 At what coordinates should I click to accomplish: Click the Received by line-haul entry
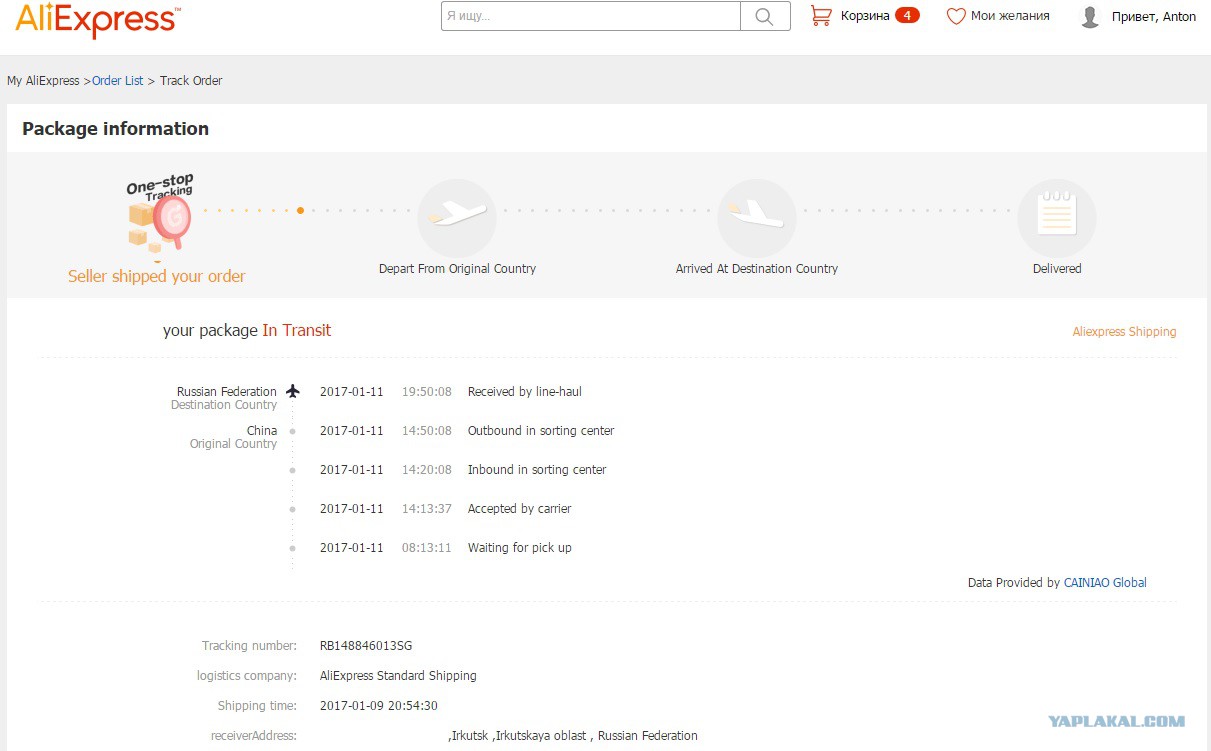click(524, 392)
